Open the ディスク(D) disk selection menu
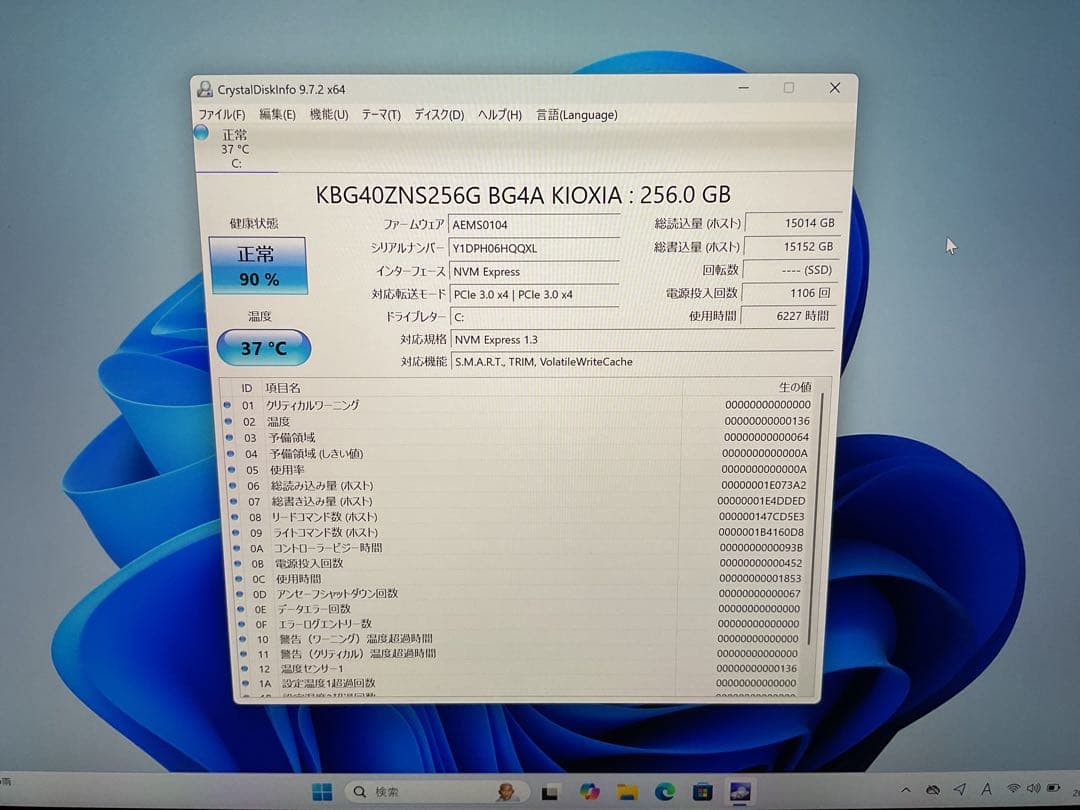The image size is (1080, 810). 437,115
